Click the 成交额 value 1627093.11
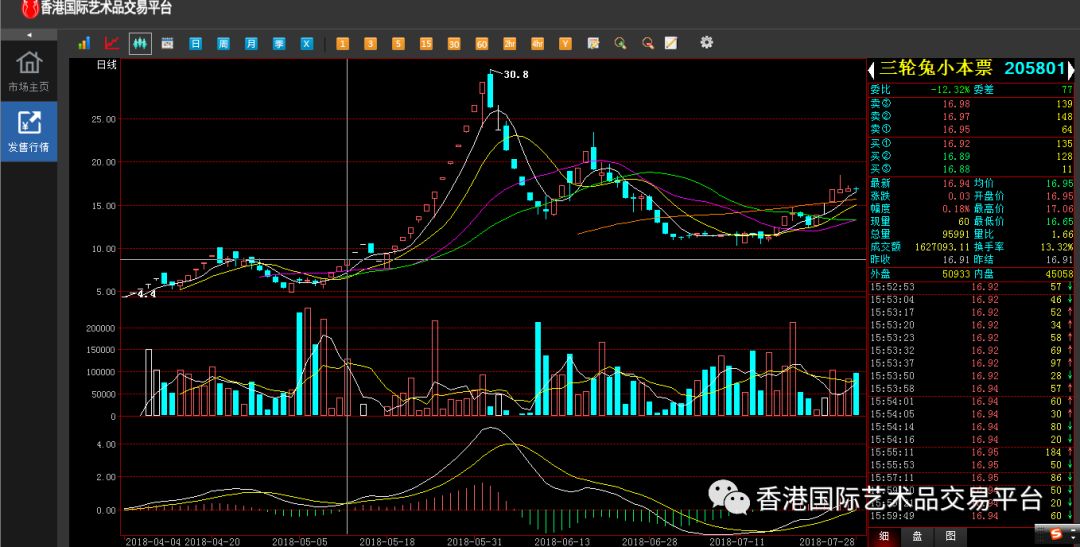This screenshot has width=1080, height=547. point(942,247)
